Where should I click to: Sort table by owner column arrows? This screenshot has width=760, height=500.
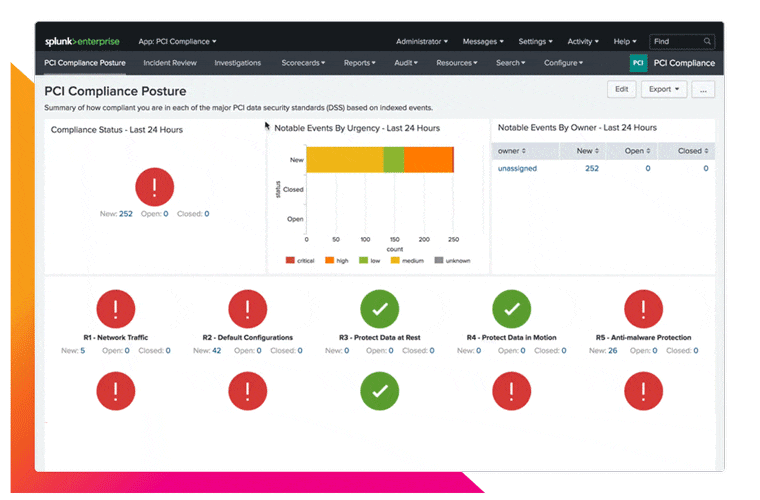pyautogui.click(x=523, y=151)
